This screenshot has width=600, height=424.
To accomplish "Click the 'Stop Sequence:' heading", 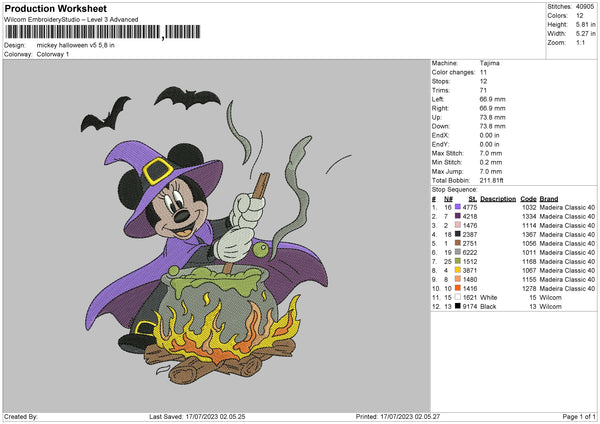I will 455,189.
